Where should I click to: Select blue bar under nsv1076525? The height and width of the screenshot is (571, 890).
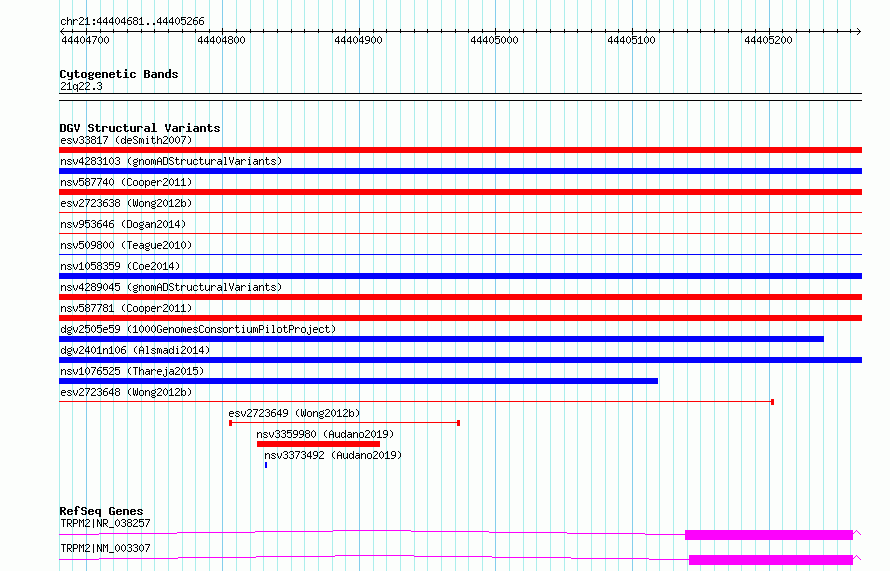point(359,381)
